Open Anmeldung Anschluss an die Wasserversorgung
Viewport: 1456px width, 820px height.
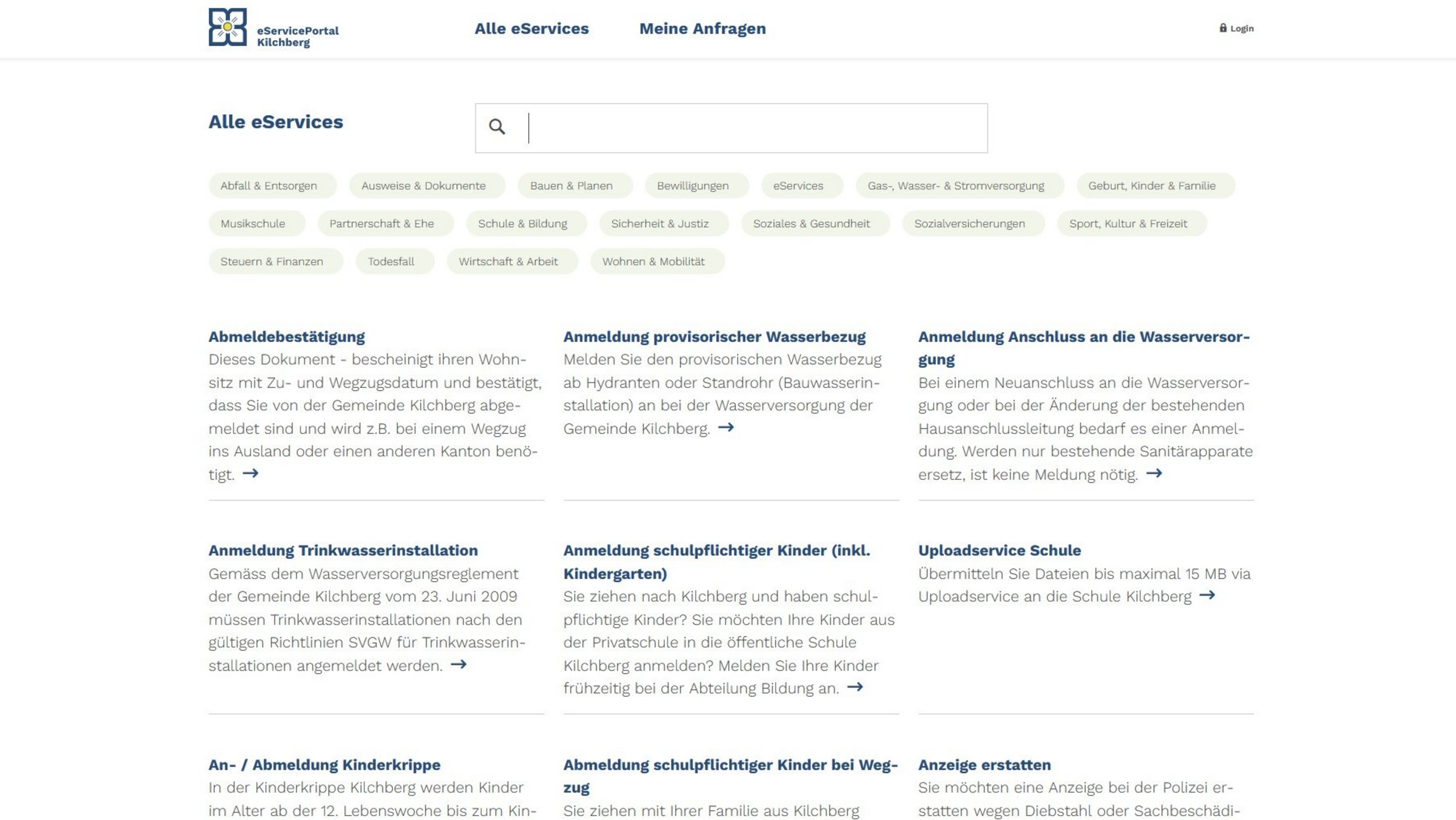[x=1084, y=348]
